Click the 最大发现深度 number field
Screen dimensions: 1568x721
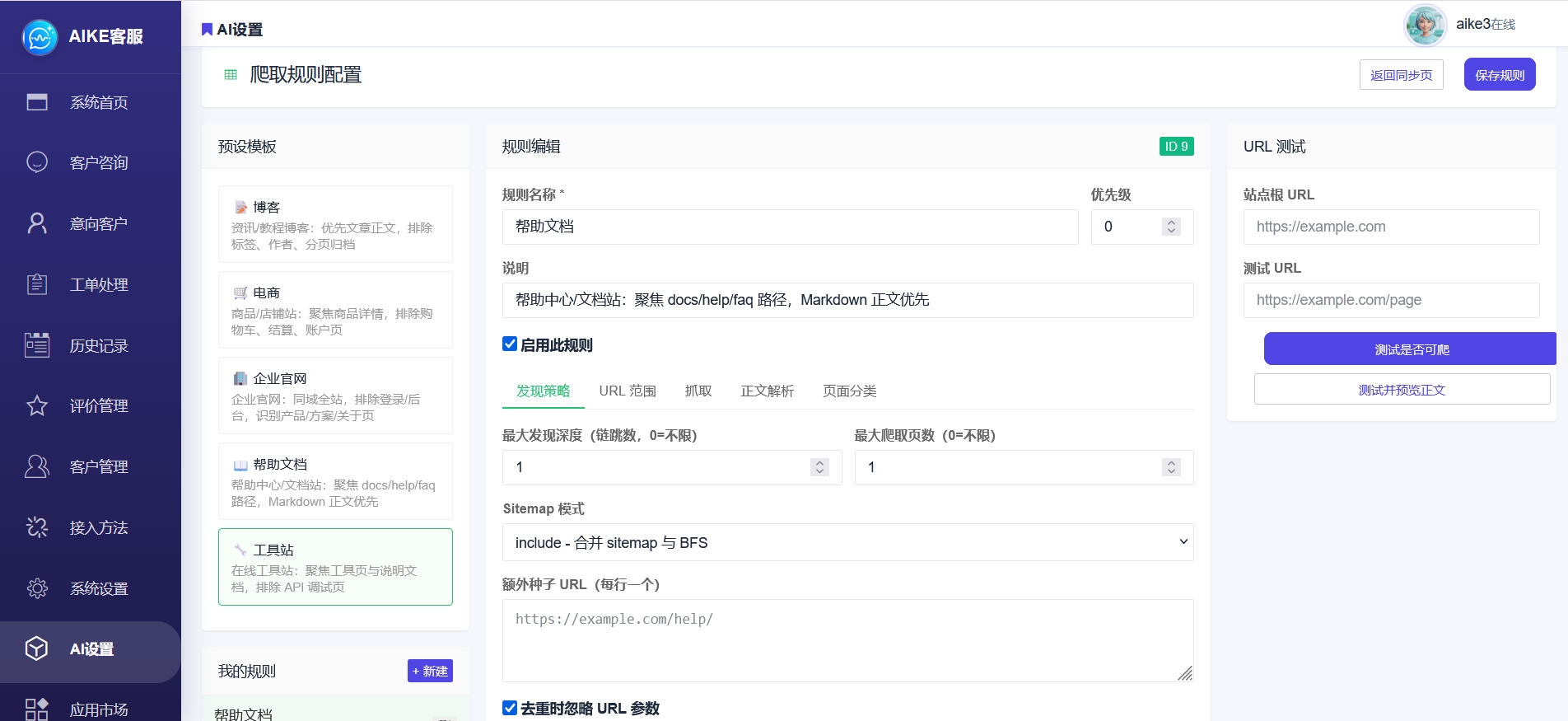pyautogui.click(x=672, y=467)
